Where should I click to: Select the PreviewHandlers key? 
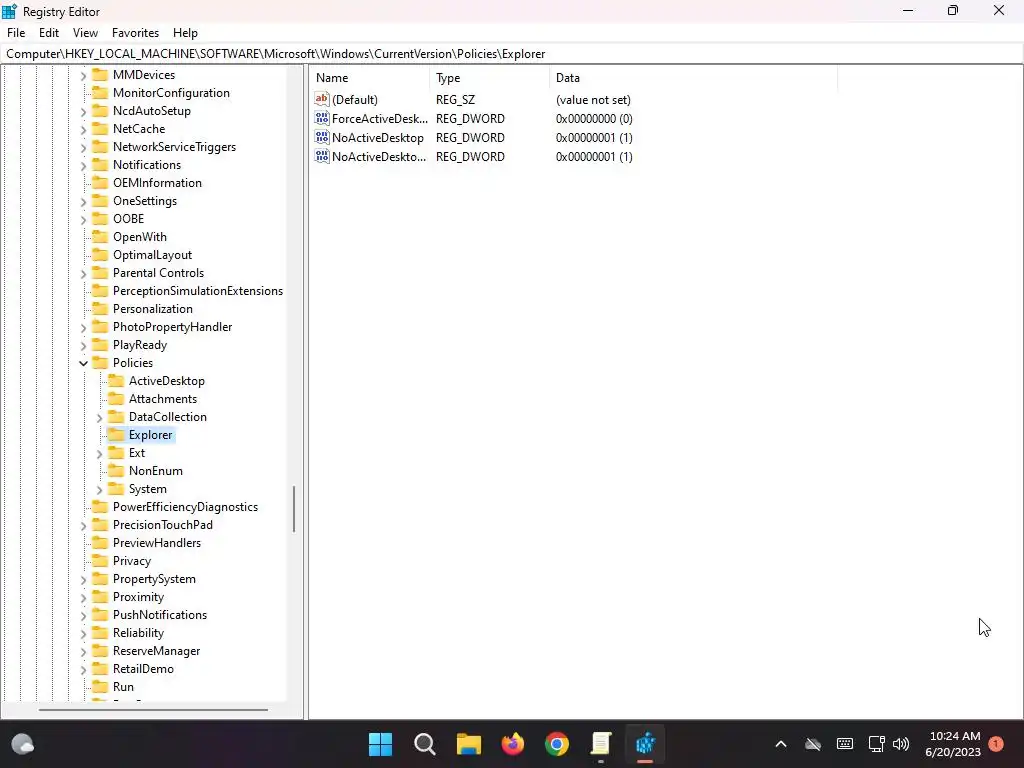(157, 543)
